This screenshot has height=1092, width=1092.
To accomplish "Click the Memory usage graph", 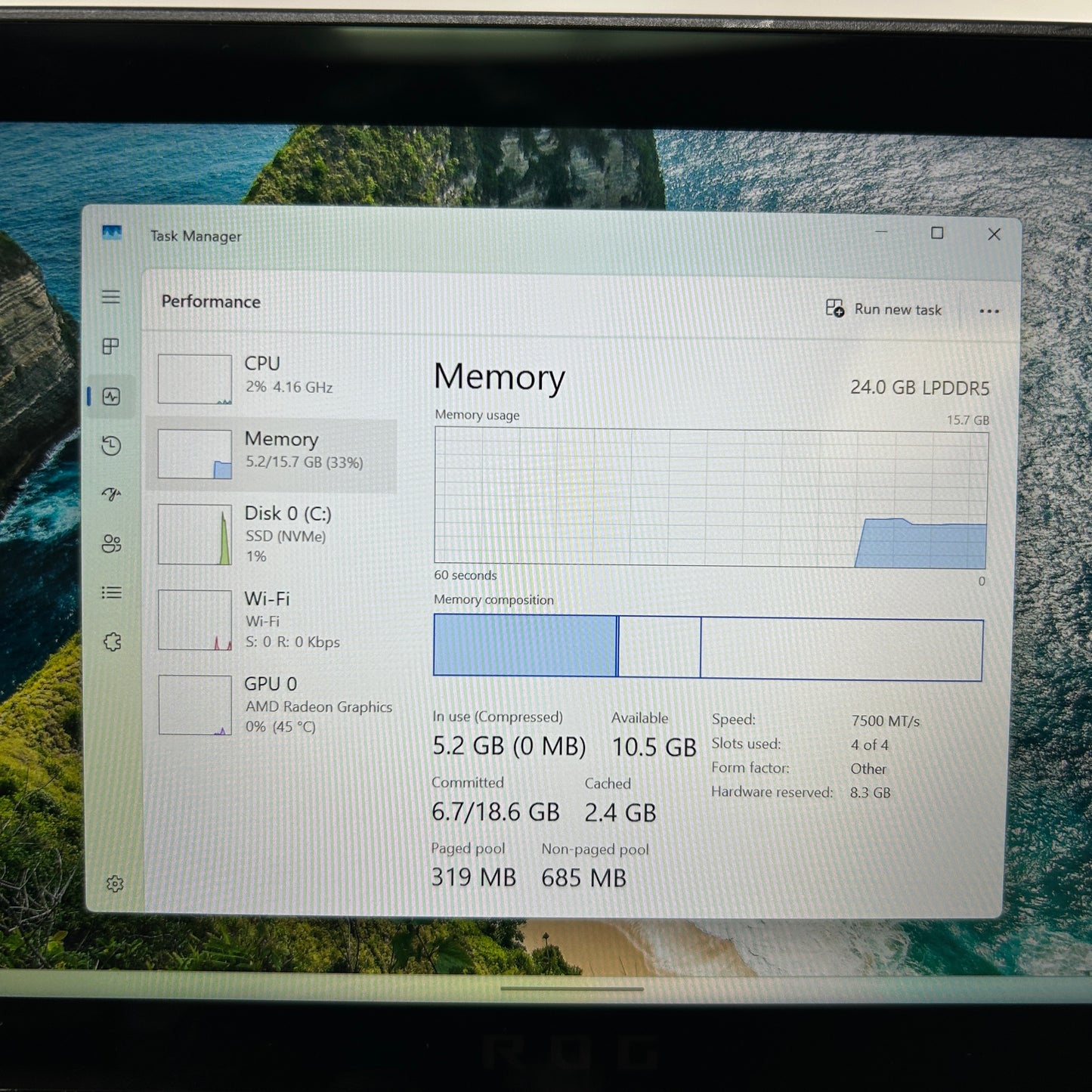I will [711, 499].
